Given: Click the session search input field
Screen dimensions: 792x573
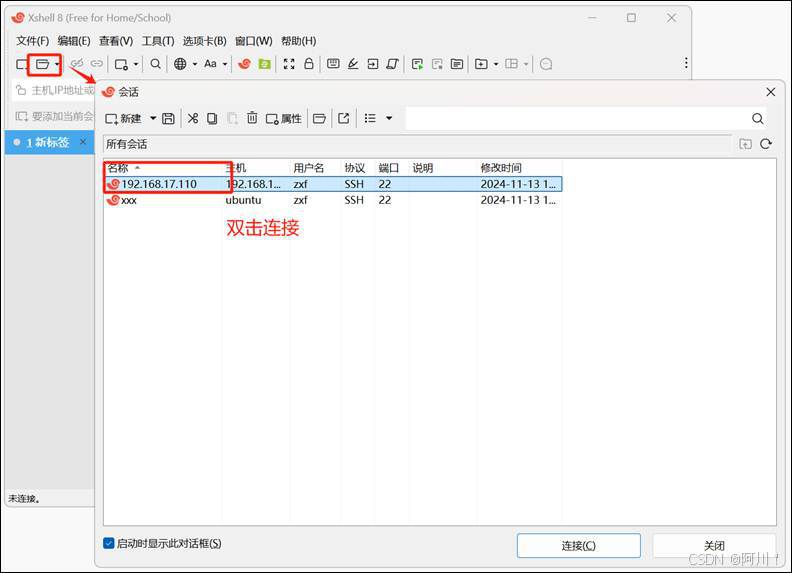Looking at the screenshot, I should pyautogui.click(x=577, y=118).
